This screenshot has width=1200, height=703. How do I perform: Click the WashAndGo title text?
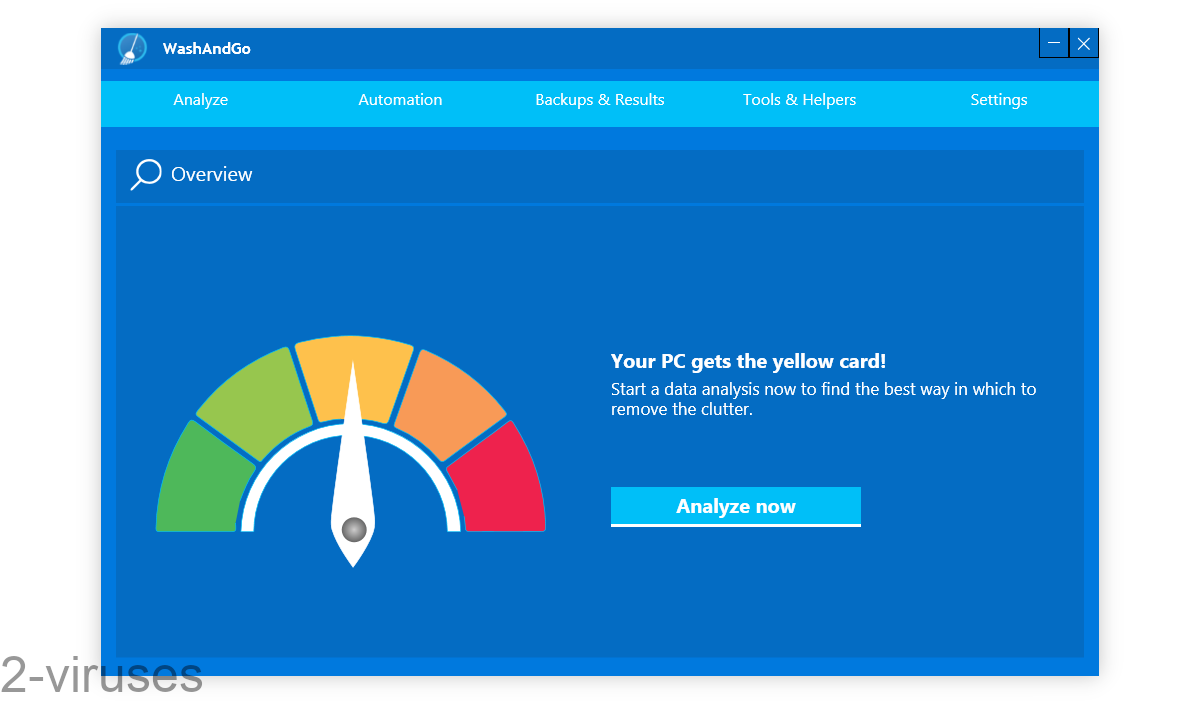point(207,48)
